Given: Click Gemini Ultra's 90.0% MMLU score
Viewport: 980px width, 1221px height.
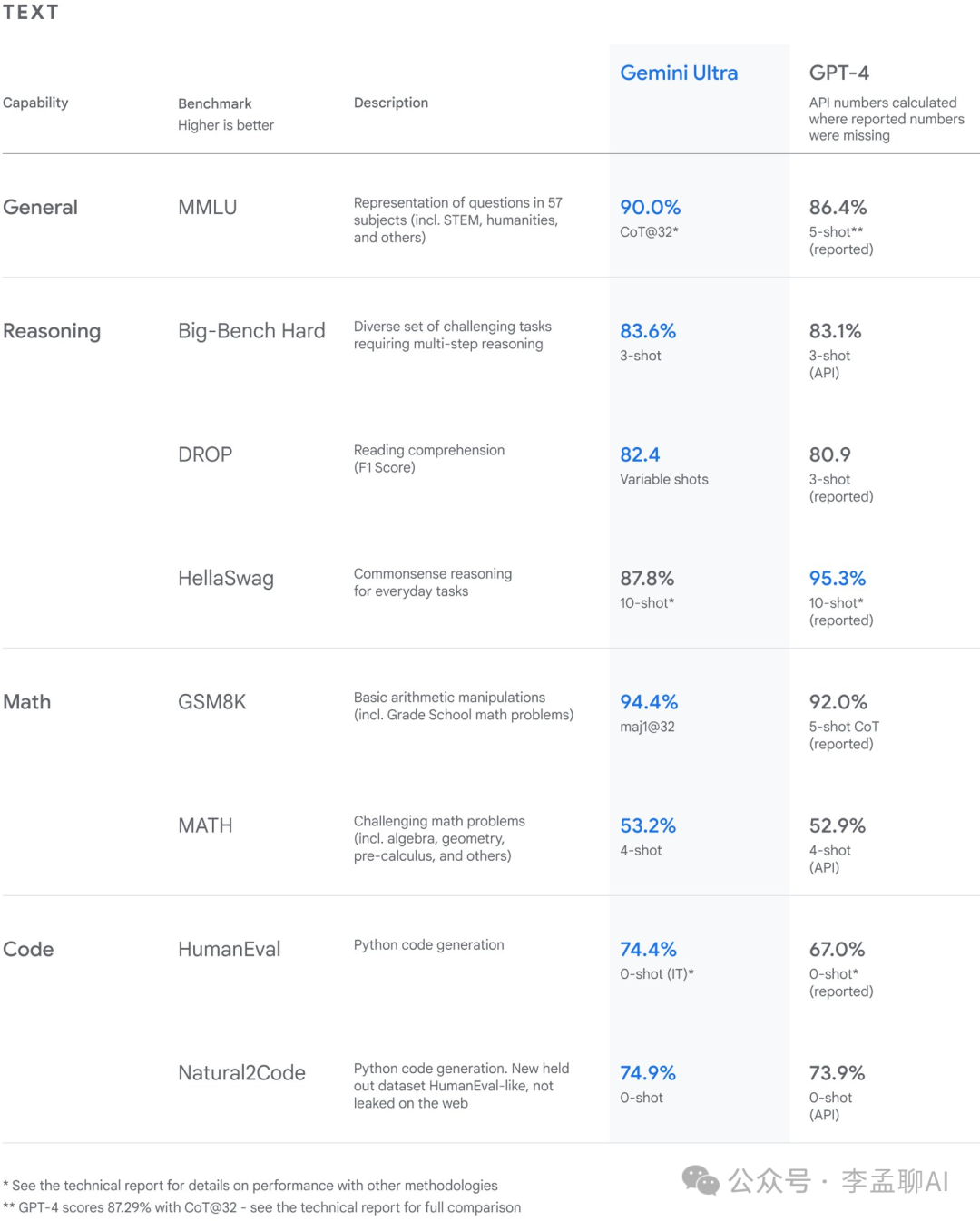Looking at the screenshot, I should tap(650, 207).
